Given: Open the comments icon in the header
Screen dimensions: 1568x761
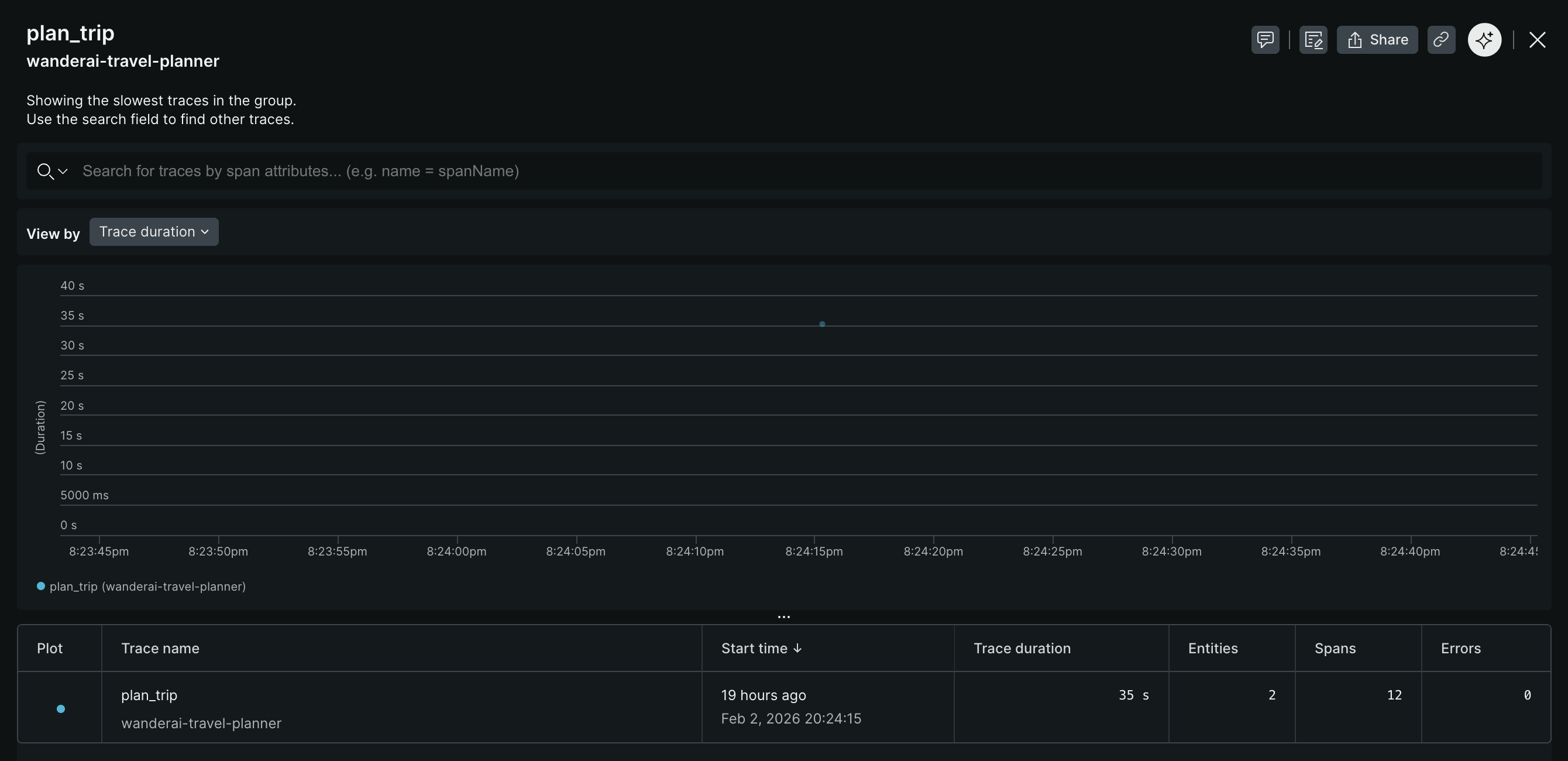Looking at the screenshot, I should click(1265, 40).
